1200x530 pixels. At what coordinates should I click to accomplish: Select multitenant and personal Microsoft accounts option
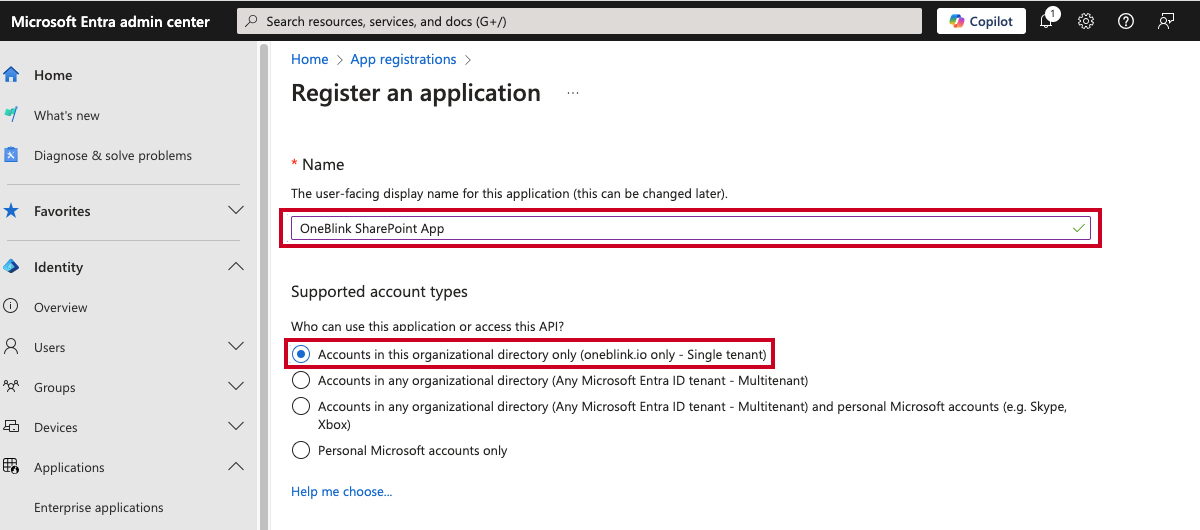[301, 406]
